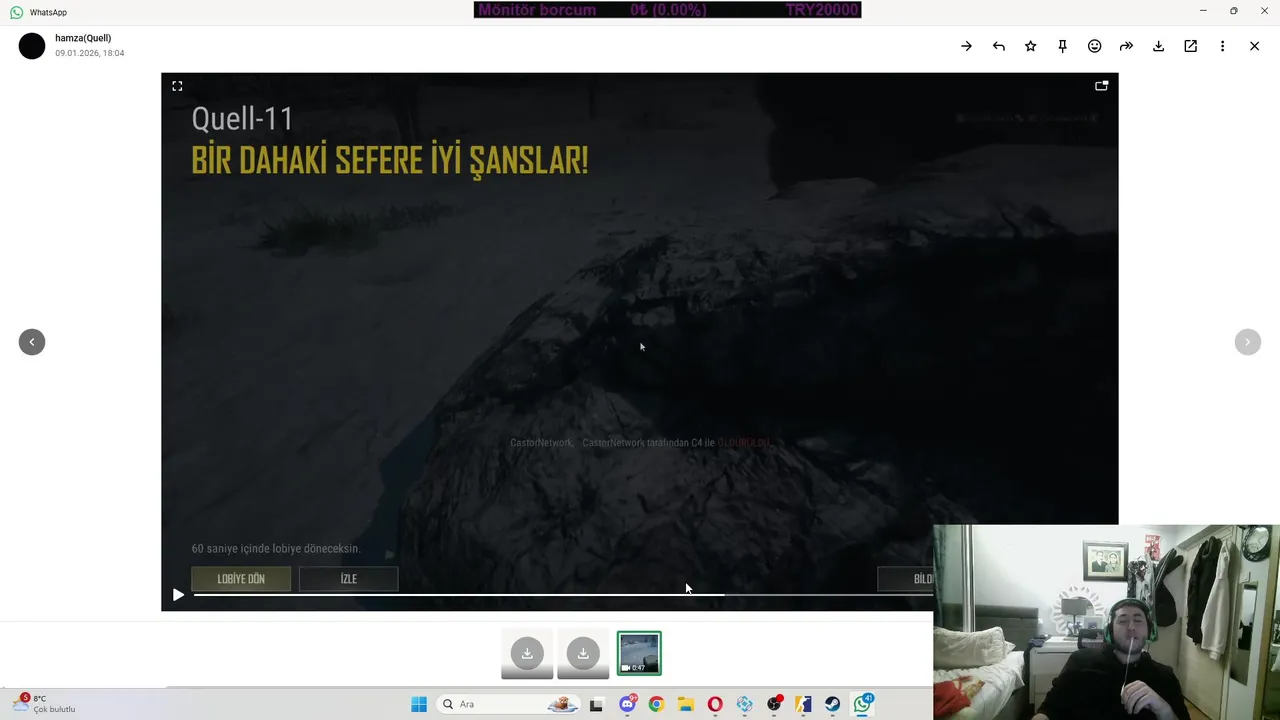
Task: Forward the video with double-arrow icon
Action: pyautogui.click(x=1126, y=46)
